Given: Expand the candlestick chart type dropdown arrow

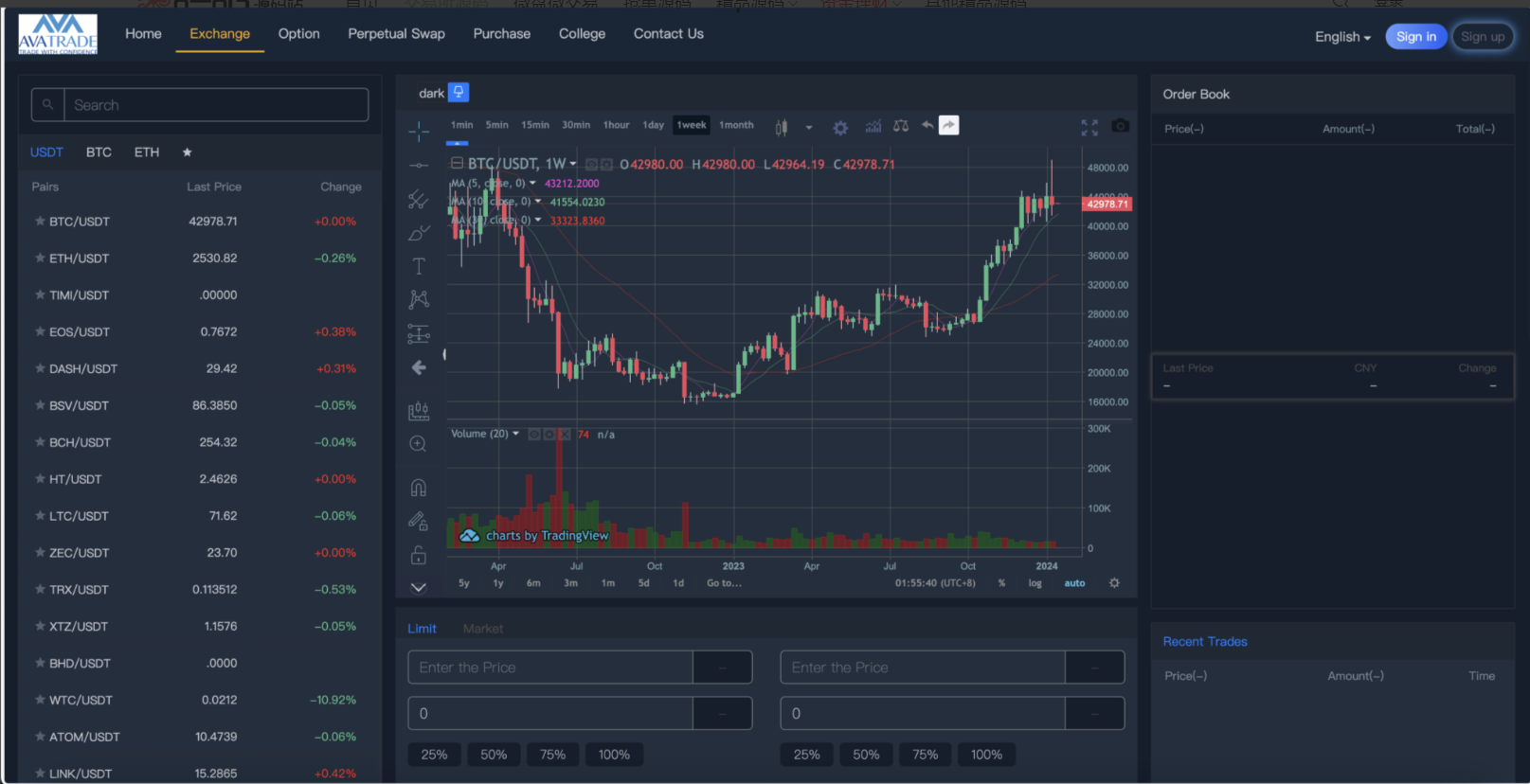Looking at the screenshot, I should click(809, 127).
